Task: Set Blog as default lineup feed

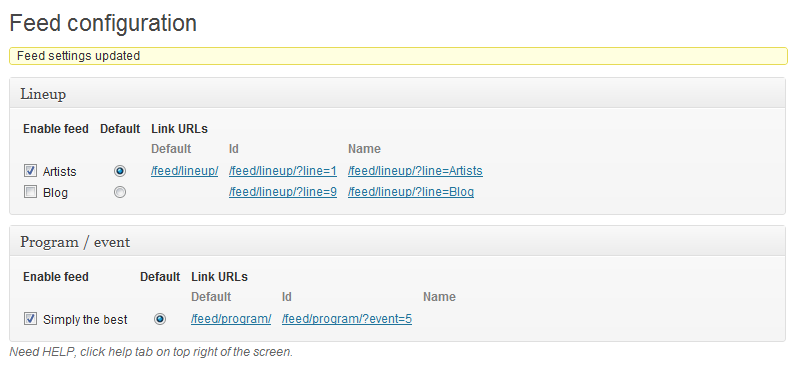Action: (x=120, y=193)
